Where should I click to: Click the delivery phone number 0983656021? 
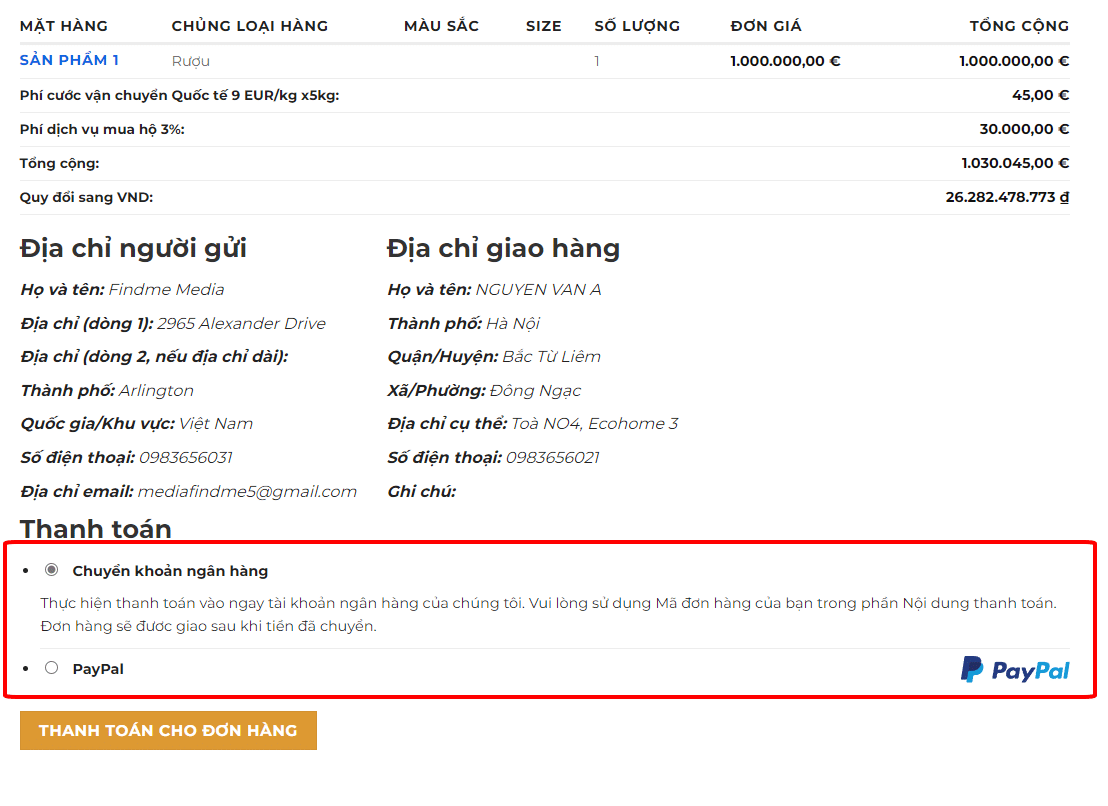tap(552, 457)
